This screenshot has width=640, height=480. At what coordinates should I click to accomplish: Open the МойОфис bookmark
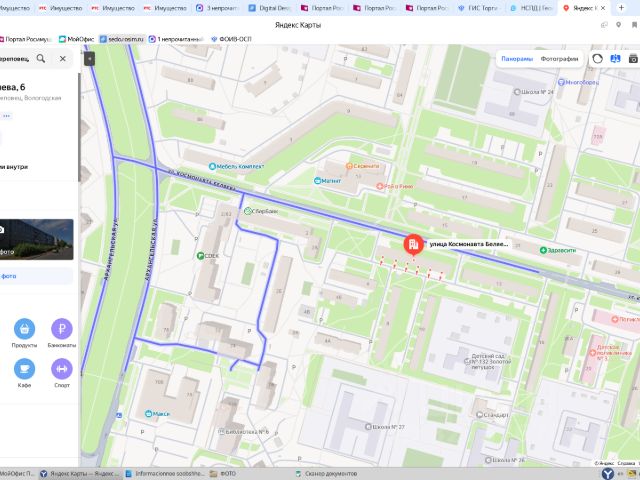point(77,39)
